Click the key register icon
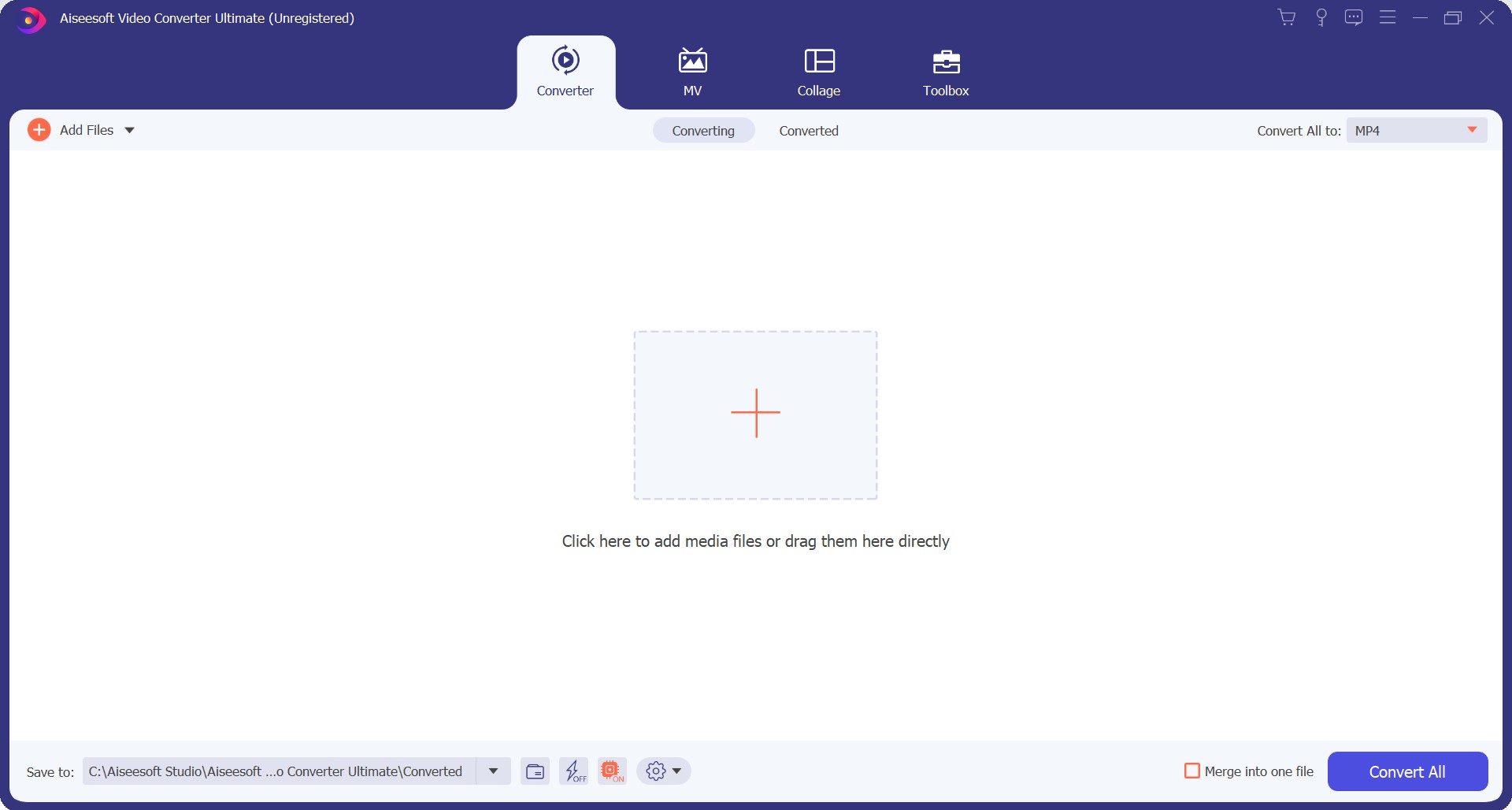1512x810 pixels. coord(1321,17)
